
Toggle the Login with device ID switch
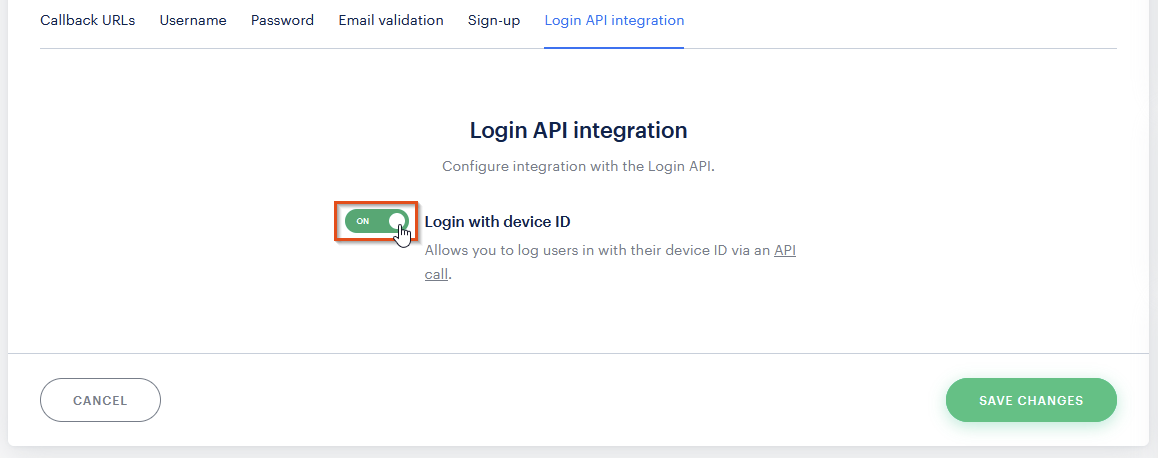377,221
